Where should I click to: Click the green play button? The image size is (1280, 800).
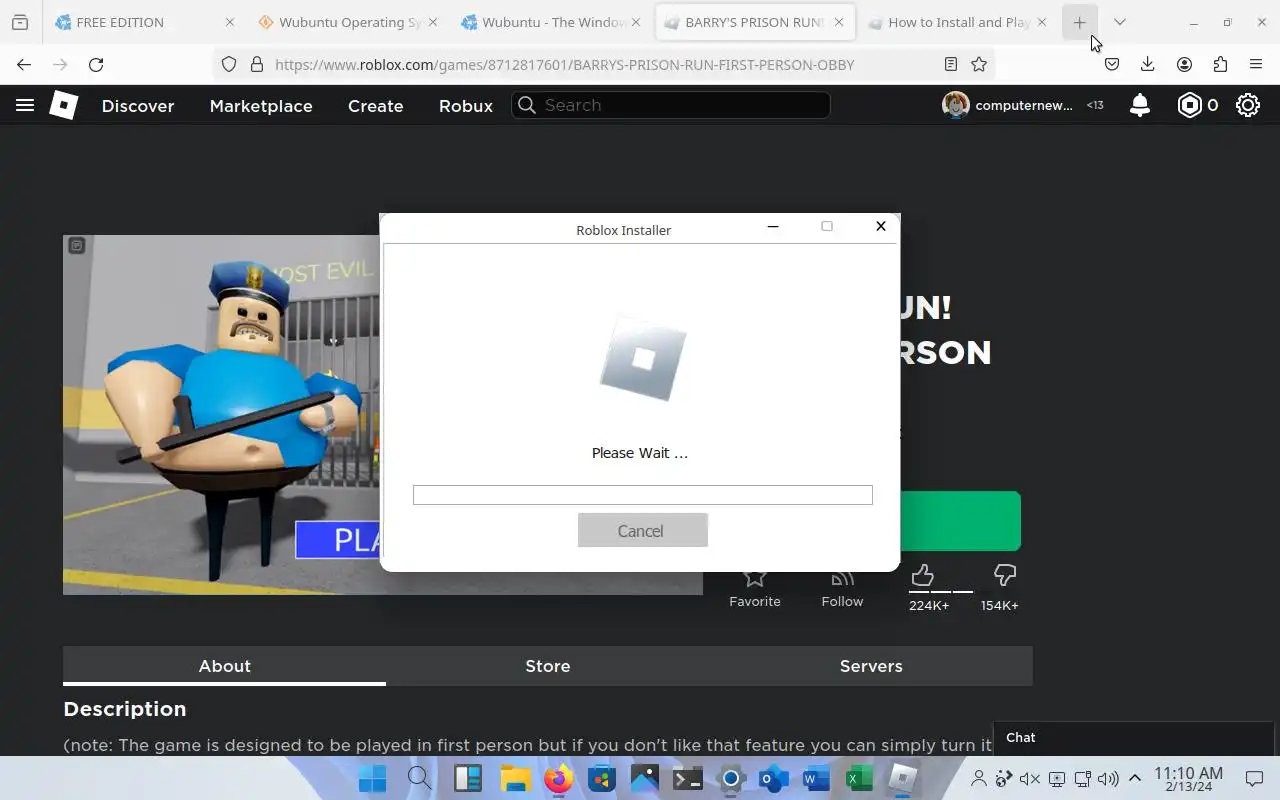click(960, 521)
